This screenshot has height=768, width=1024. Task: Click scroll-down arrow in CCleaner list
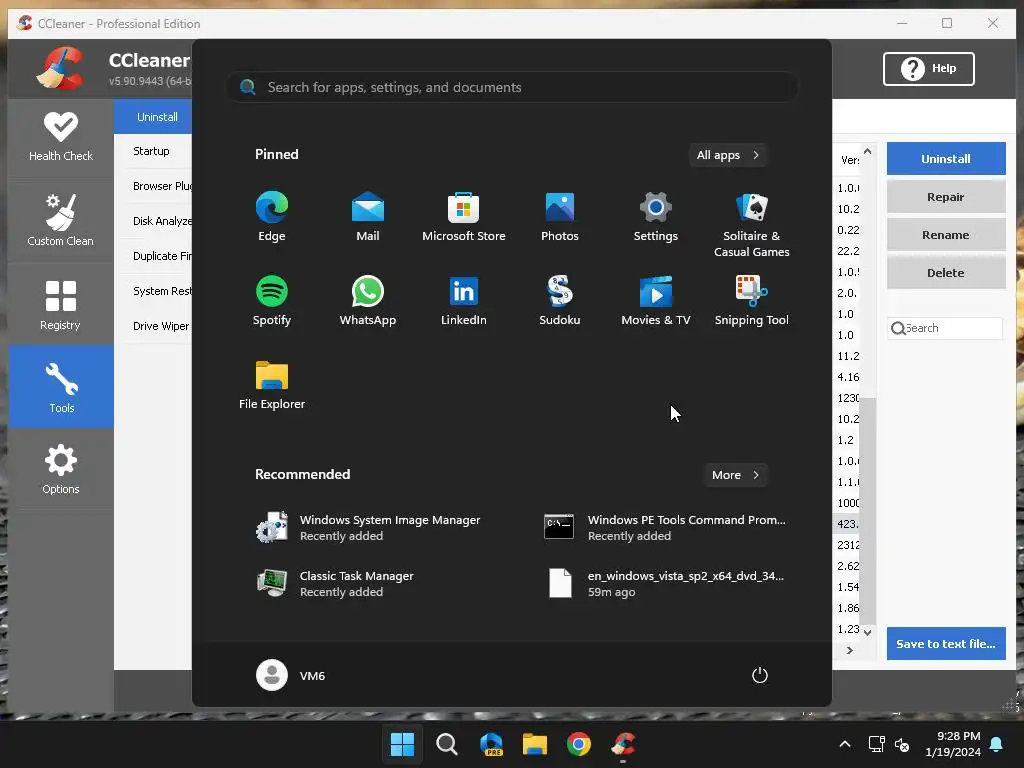point(867,632)
